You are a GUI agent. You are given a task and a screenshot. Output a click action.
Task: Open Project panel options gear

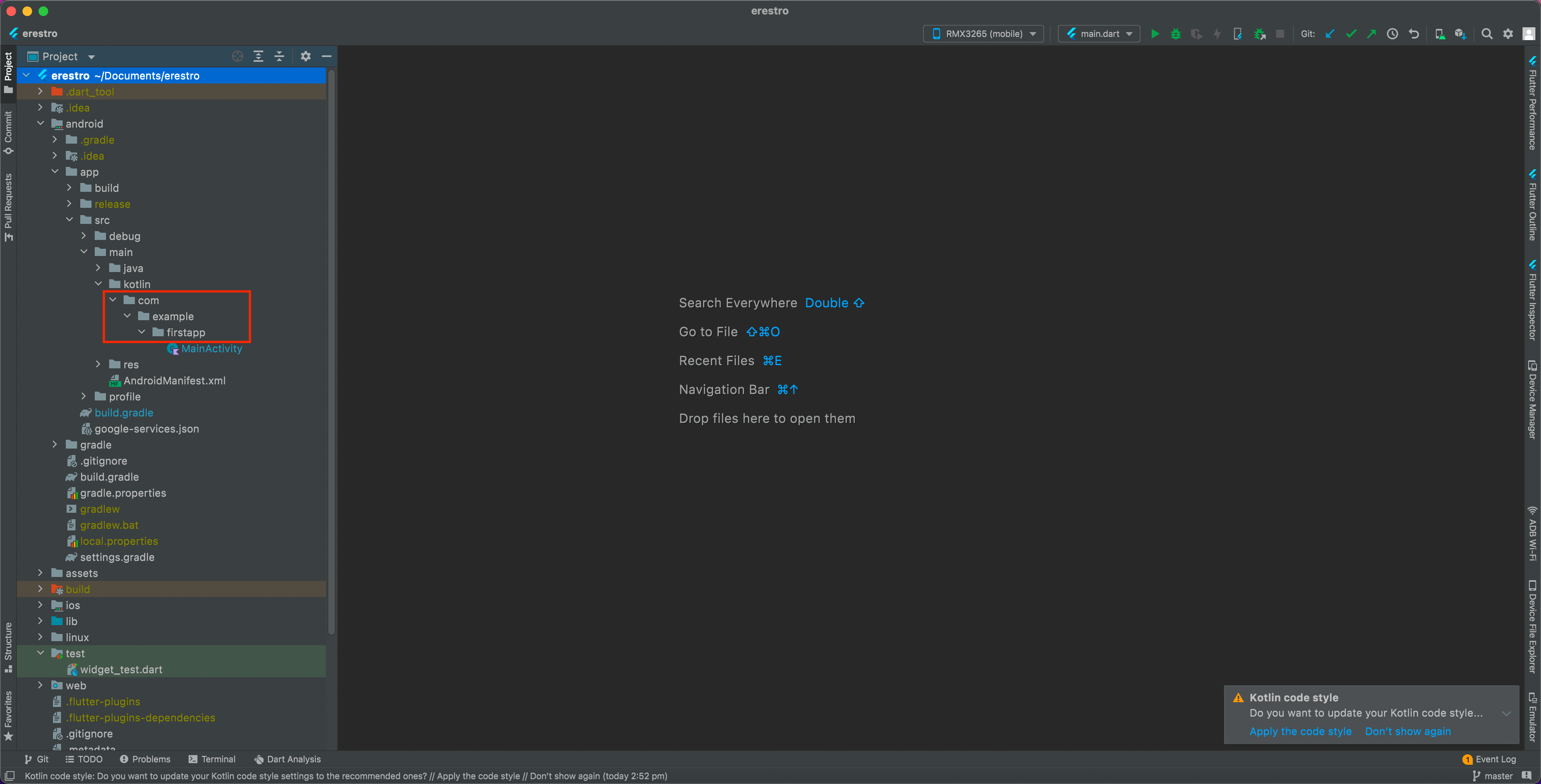(x=306, y=56)
